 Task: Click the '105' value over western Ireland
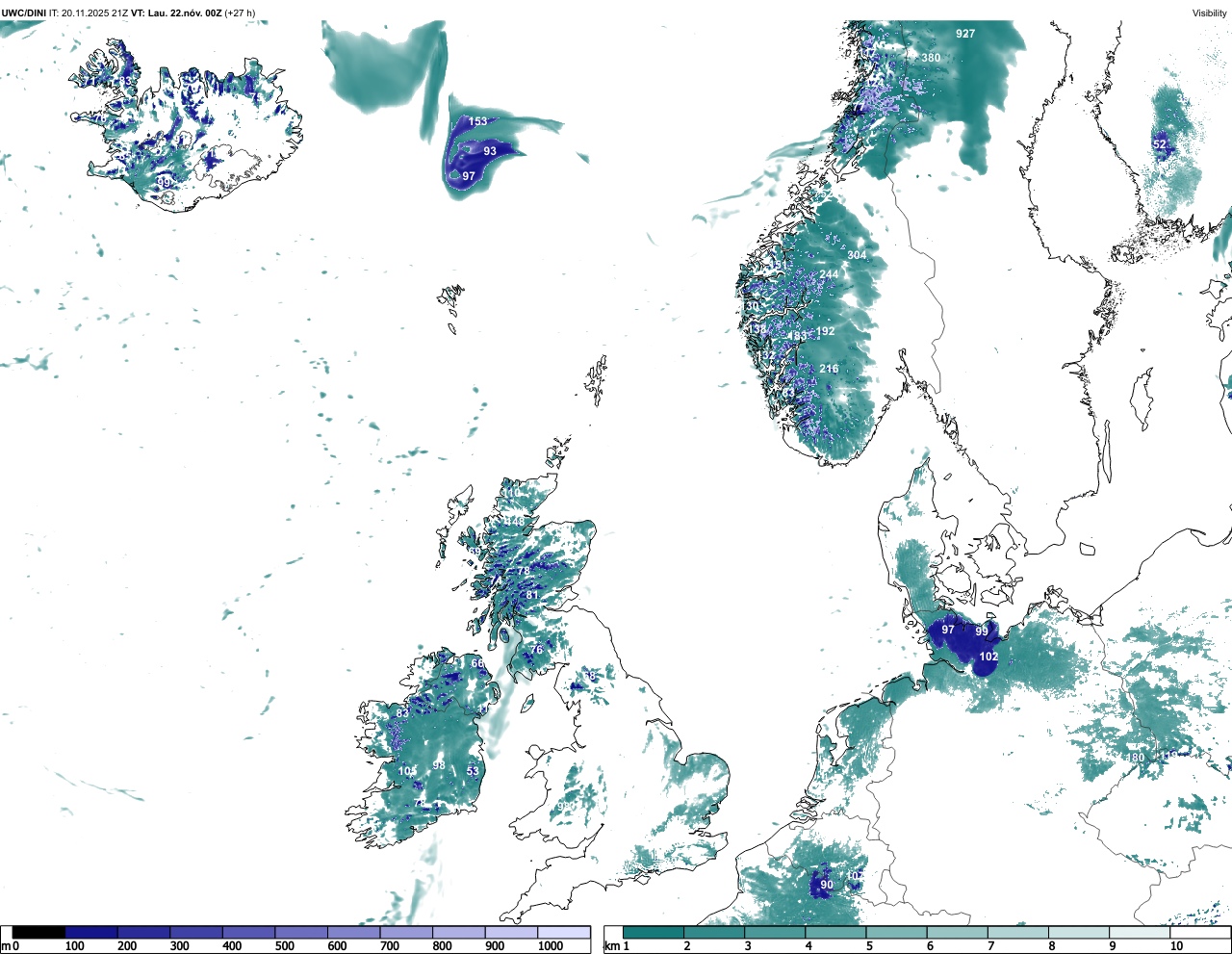407,771
